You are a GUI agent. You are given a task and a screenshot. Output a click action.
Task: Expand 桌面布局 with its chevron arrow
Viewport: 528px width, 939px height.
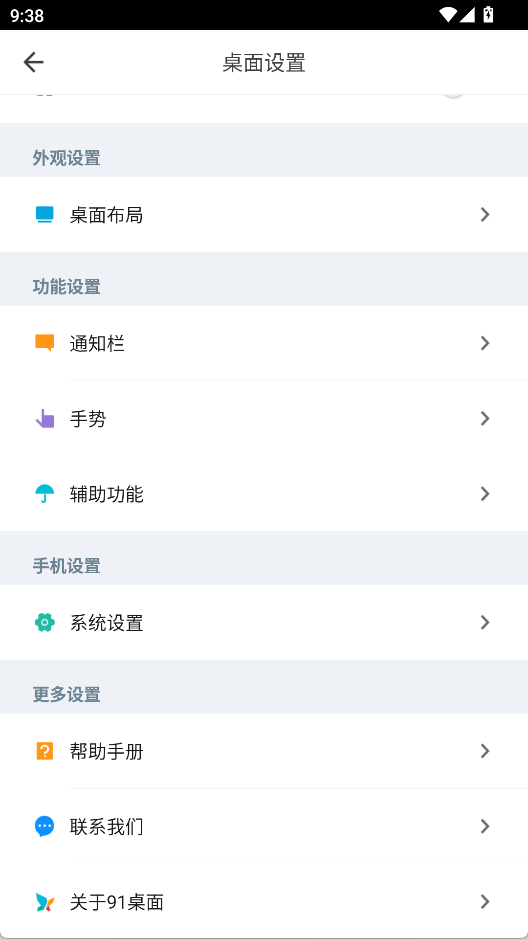[485, 214]
